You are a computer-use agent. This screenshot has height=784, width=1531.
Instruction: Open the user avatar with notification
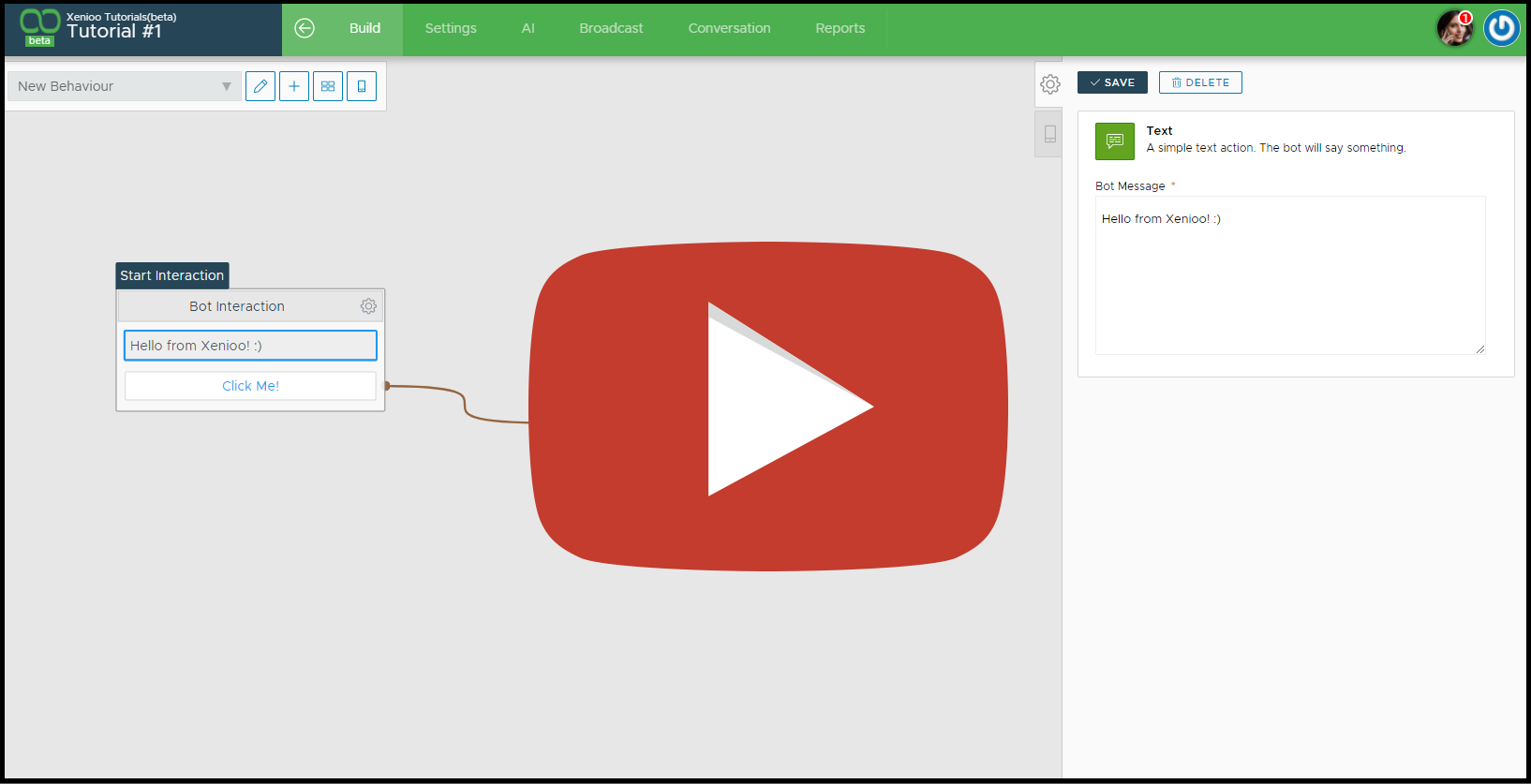tap(1455, 28)
